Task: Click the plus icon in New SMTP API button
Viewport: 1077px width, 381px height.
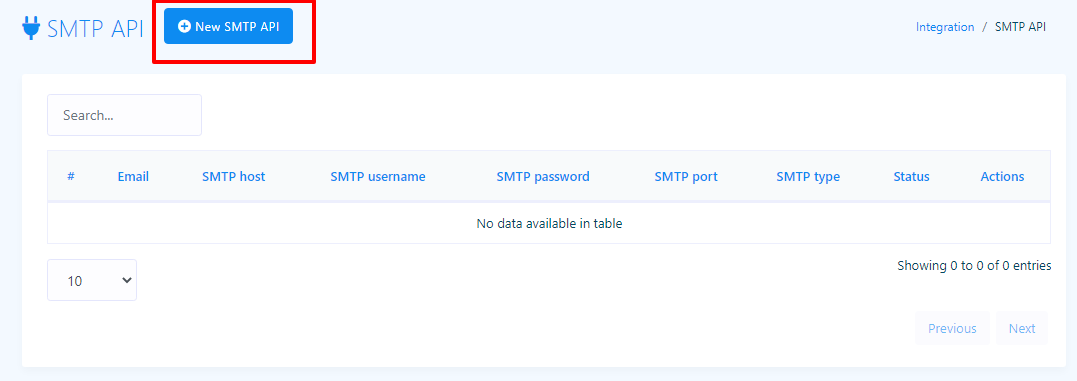Action: (x=184, y=26)
